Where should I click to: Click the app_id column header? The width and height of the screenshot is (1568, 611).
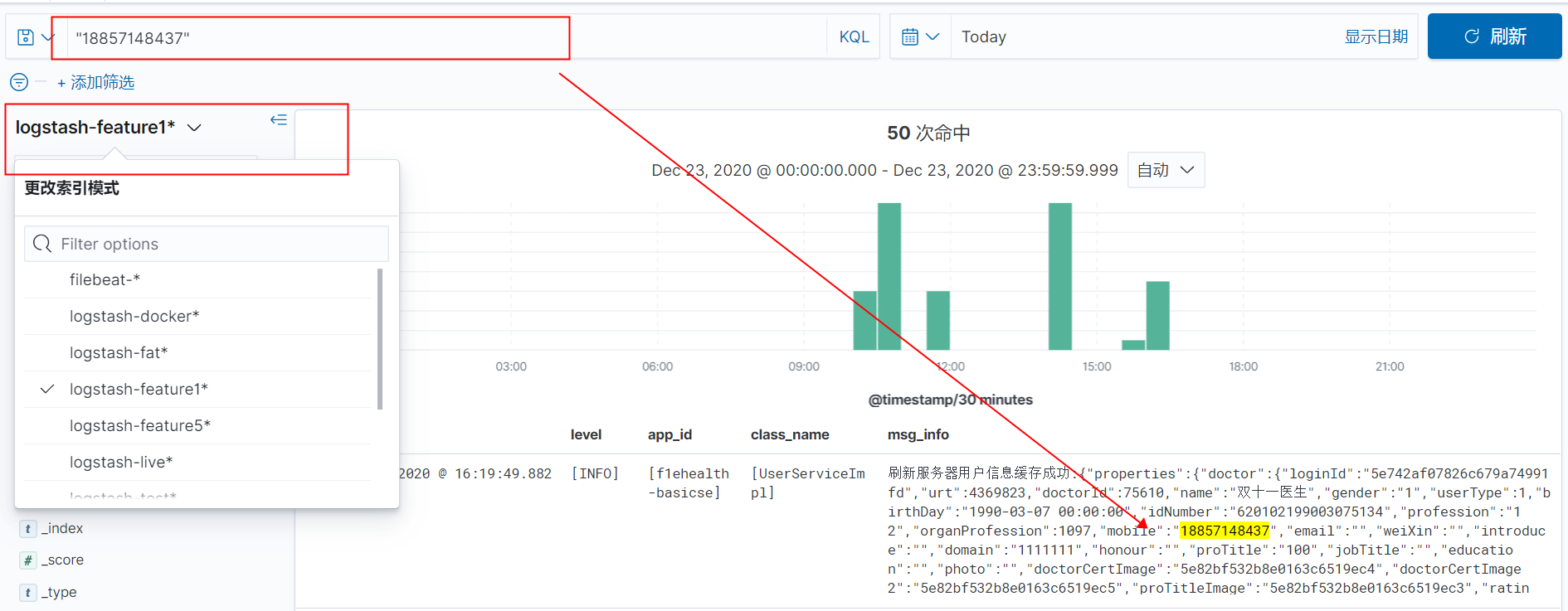point(670,434)
